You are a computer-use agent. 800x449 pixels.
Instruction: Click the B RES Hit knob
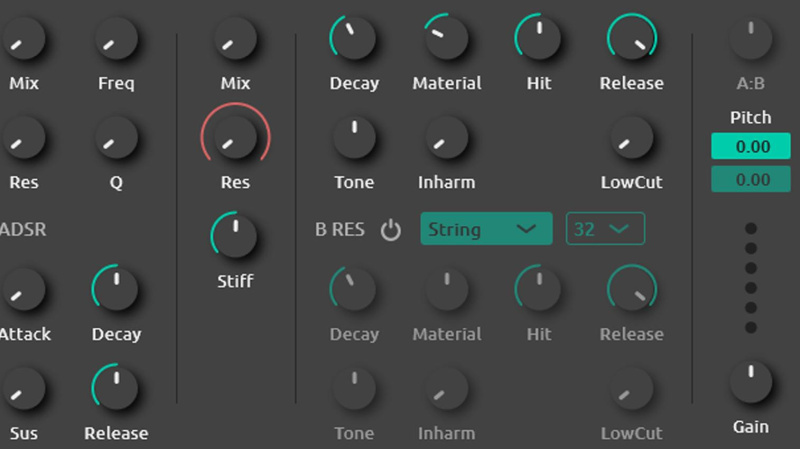tap(539, 289)
